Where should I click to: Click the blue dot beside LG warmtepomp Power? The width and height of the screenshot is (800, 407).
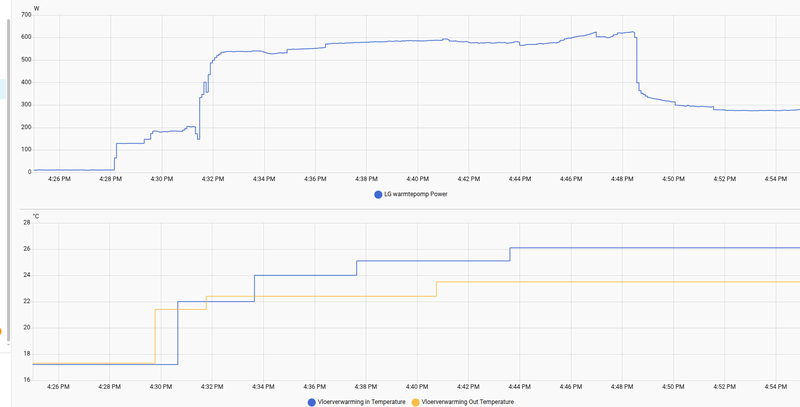tap(378, 194)
